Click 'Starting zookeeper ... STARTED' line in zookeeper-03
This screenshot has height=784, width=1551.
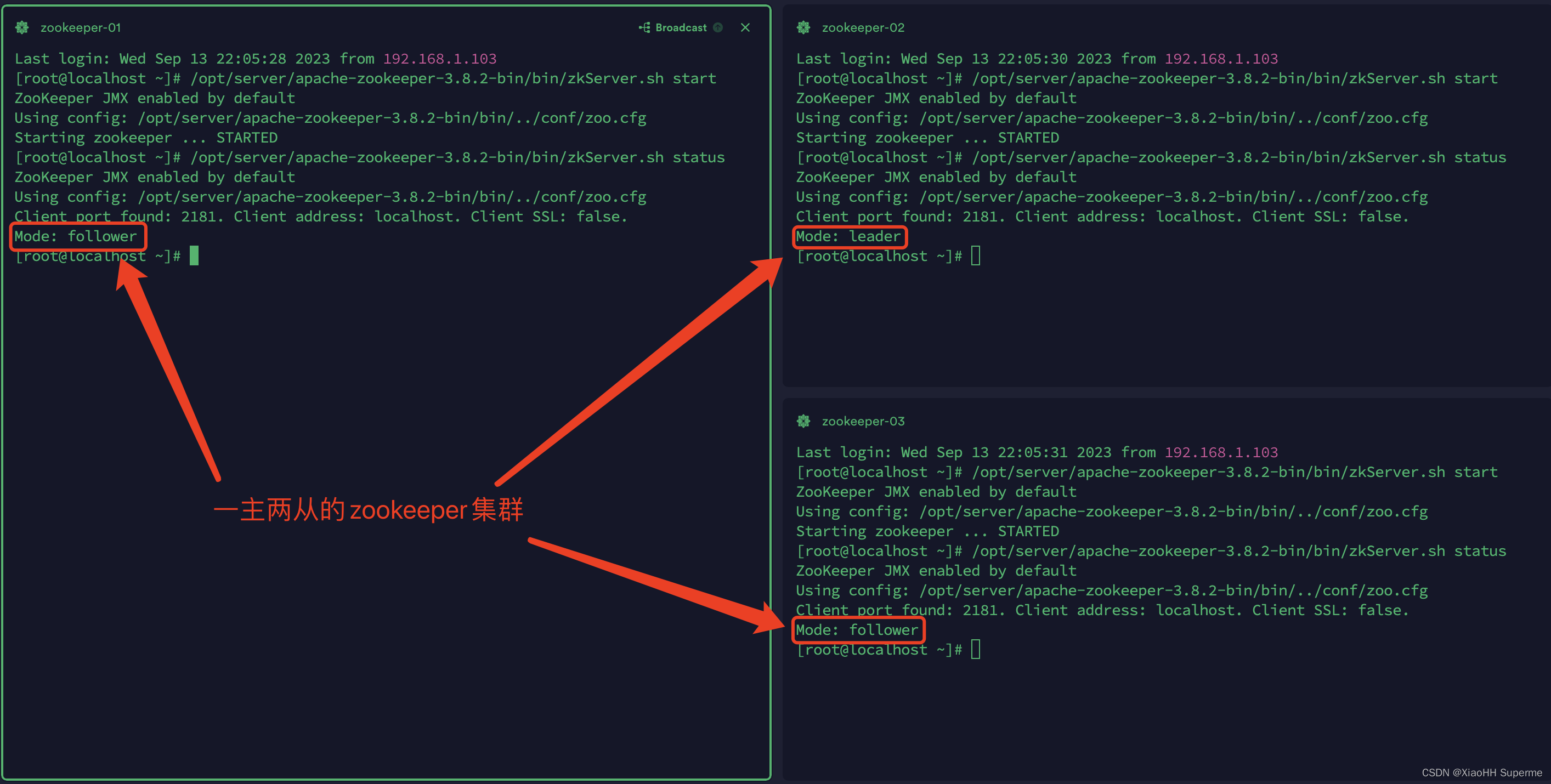click(928, 531)
